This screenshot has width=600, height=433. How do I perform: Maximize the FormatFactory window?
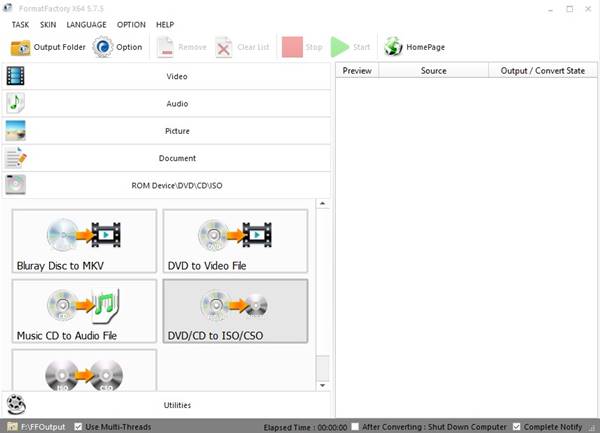click(x=570, y=9)
